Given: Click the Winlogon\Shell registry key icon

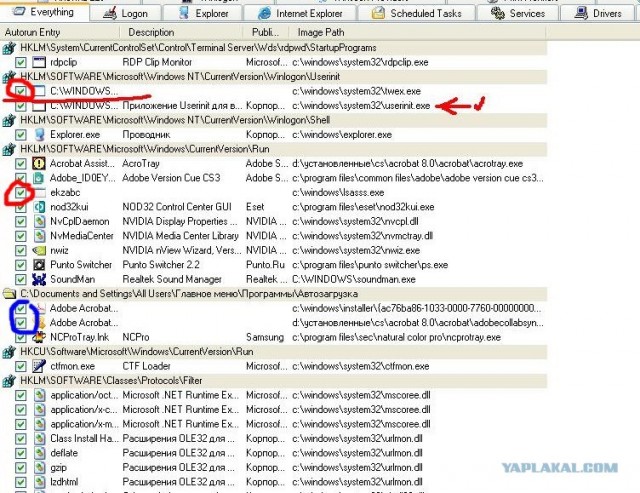Looking at the screenshot, I should [x=9, y=120].
